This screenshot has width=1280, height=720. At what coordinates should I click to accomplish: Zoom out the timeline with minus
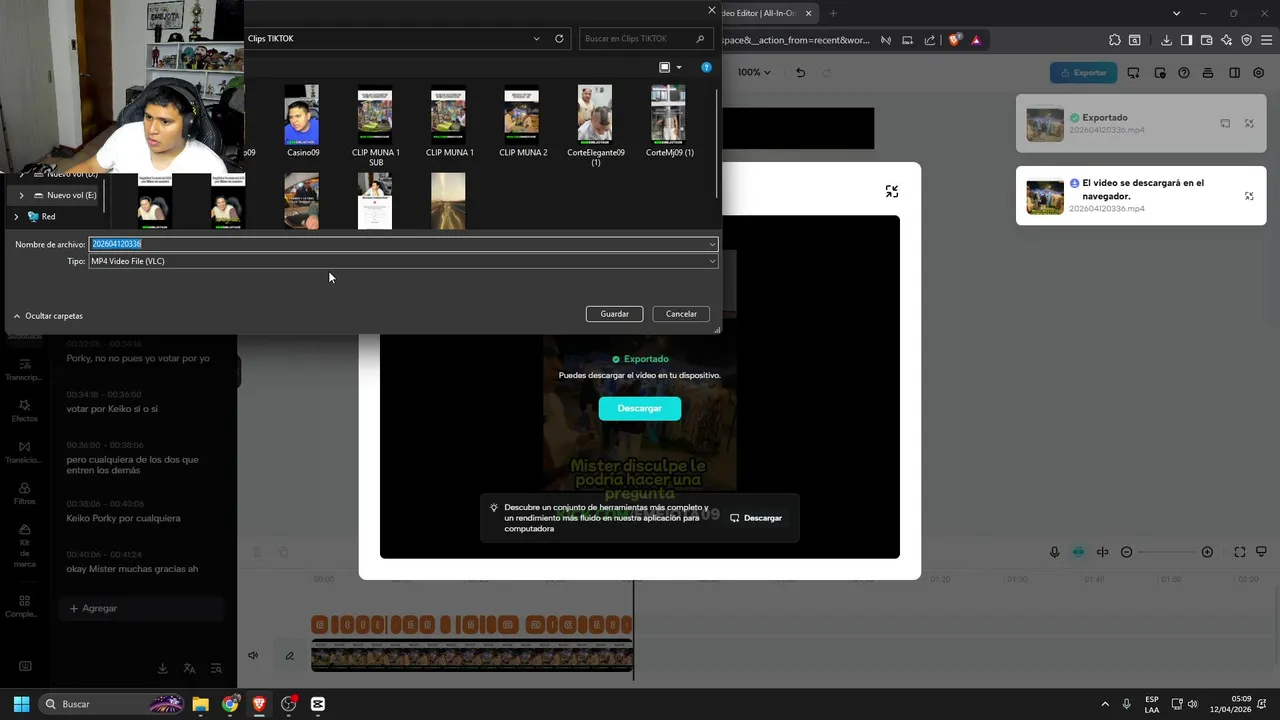1126,552
